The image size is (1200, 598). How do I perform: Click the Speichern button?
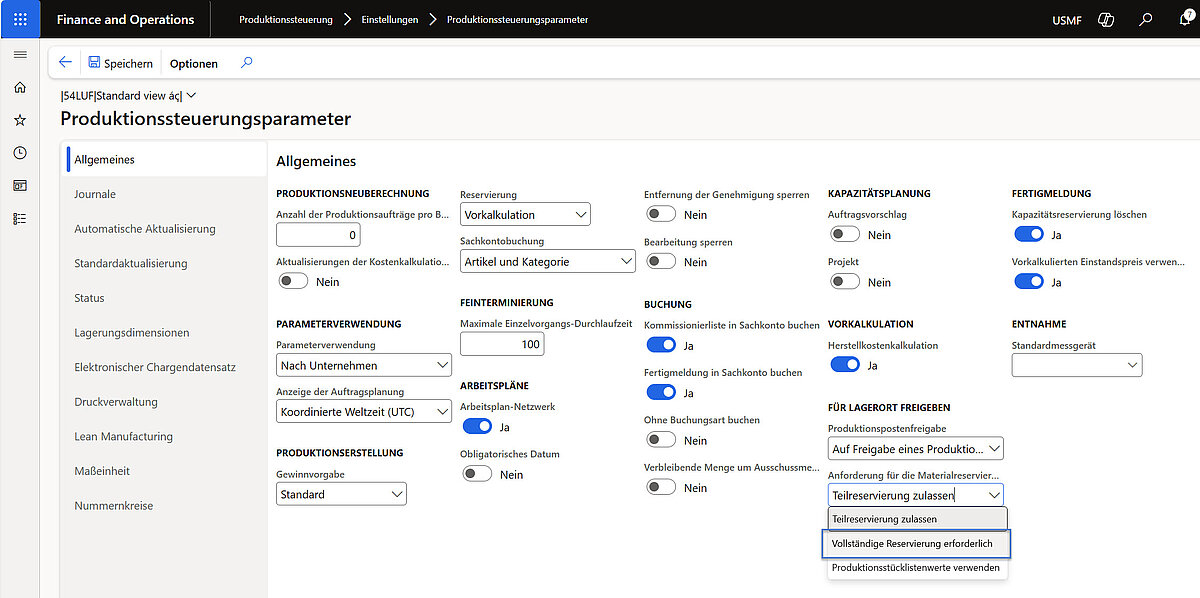point(120,62)
